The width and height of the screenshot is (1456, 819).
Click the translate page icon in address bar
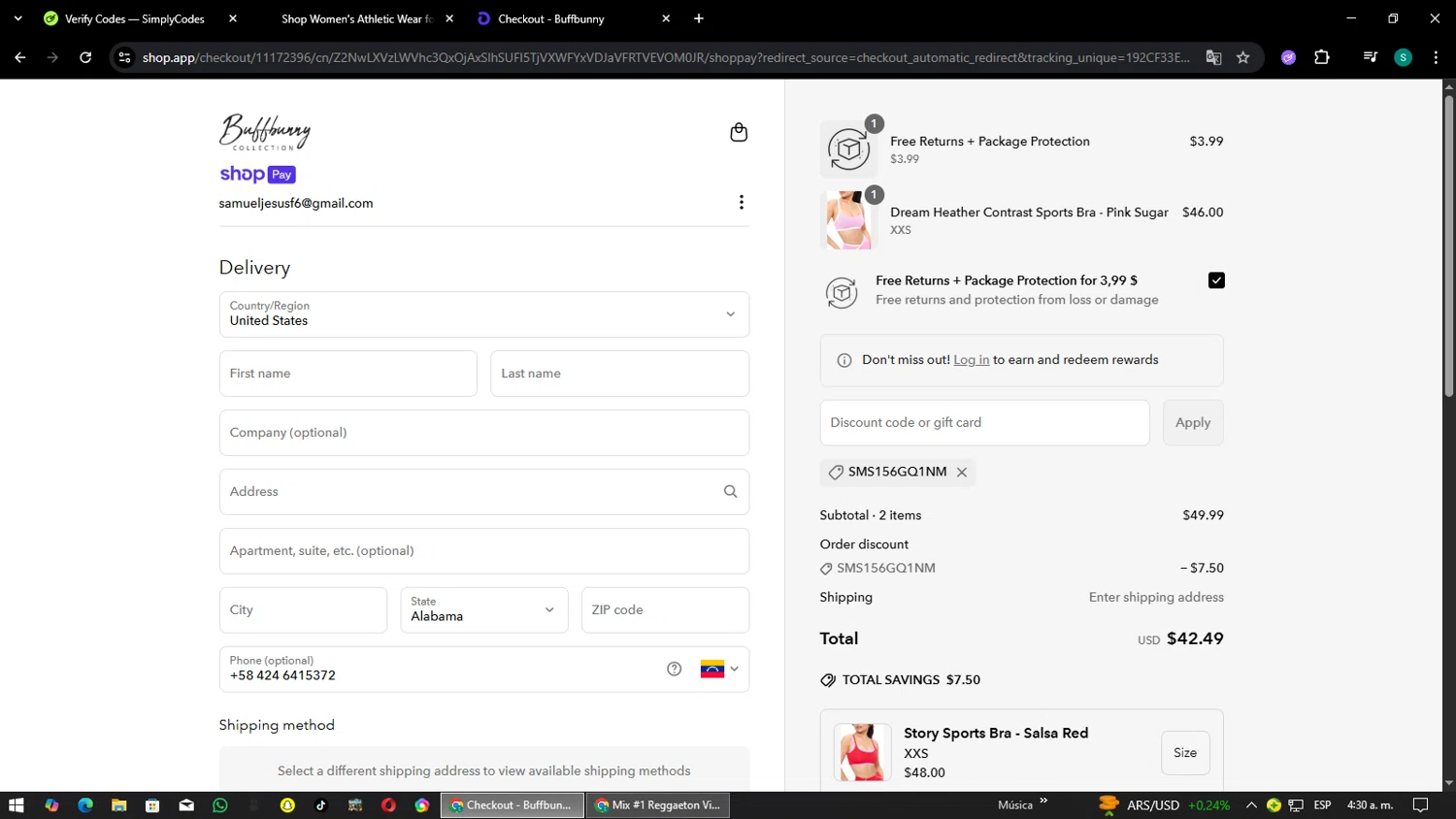(x=1213, y=57)
